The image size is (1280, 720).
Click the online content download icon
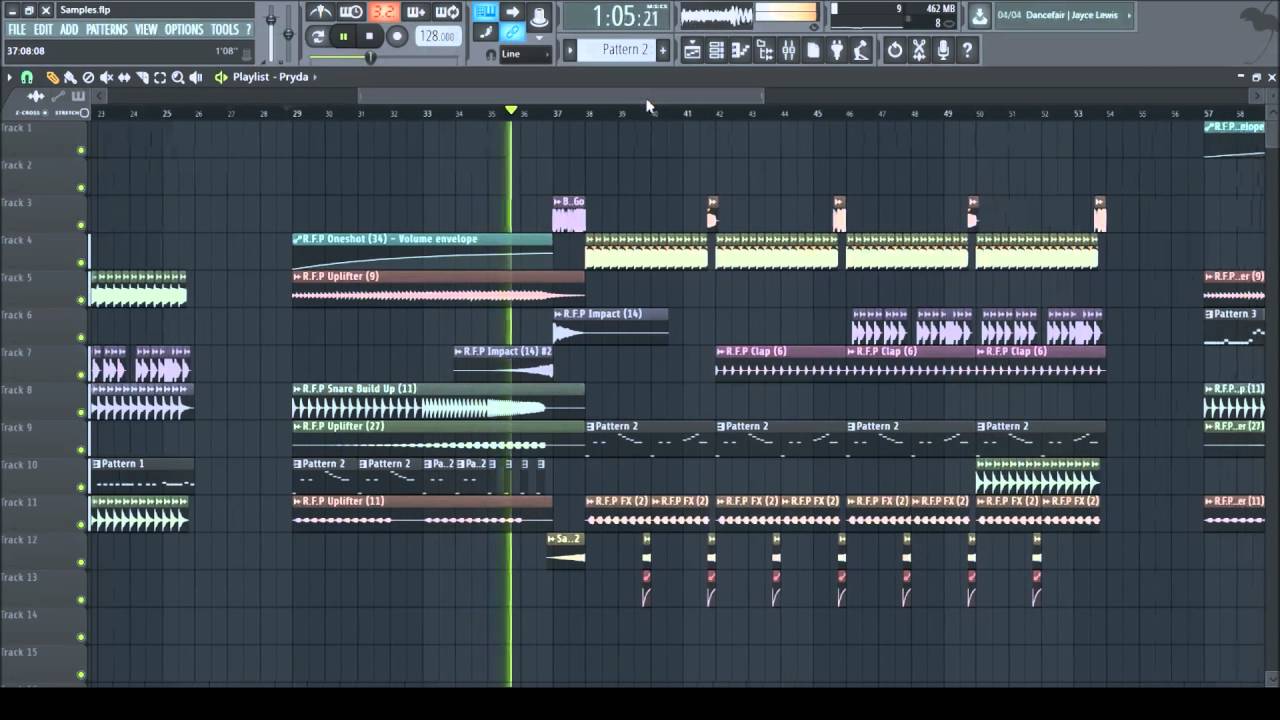[979, 15]
